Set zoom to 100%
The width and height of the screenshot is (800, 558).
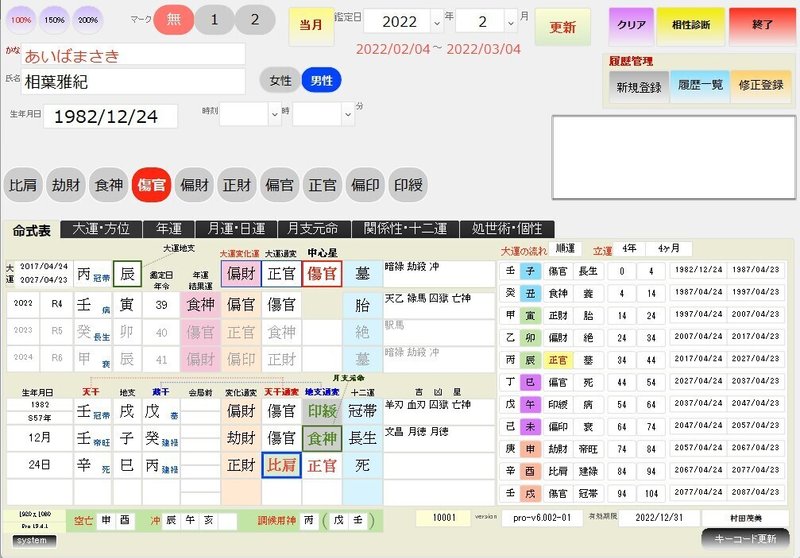click(x=21, y=20)
